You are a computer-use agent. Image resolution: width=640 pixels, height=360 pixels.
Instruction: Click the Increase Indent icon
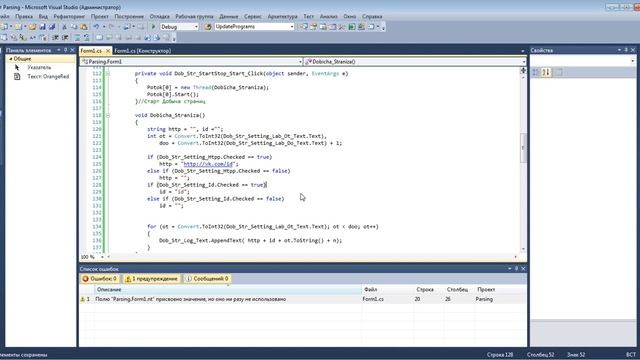(65, 38)
